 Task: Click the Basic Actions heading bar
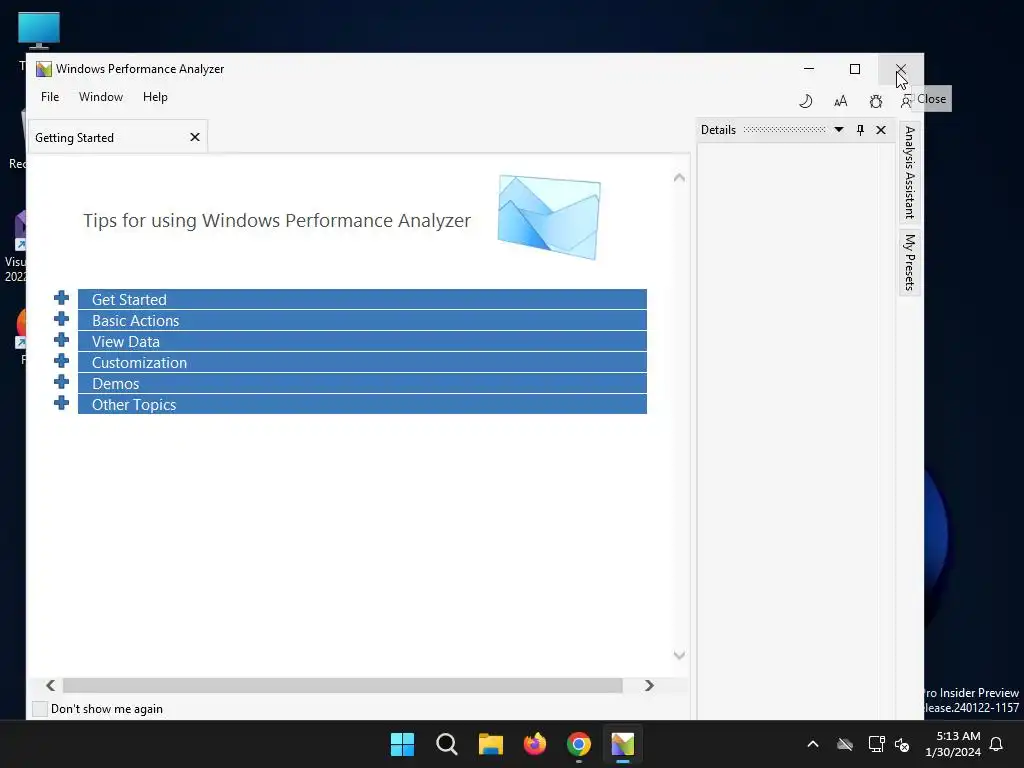pyautogui.click(x=362, y=320)
